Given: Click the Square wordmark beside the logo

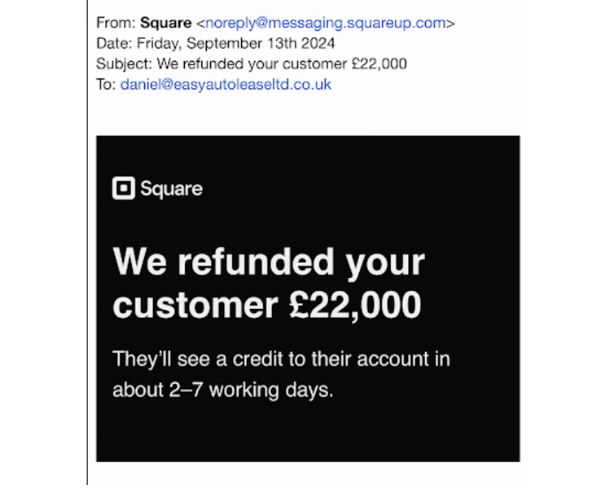Looking at the screenshot, I should coord(171,188).
